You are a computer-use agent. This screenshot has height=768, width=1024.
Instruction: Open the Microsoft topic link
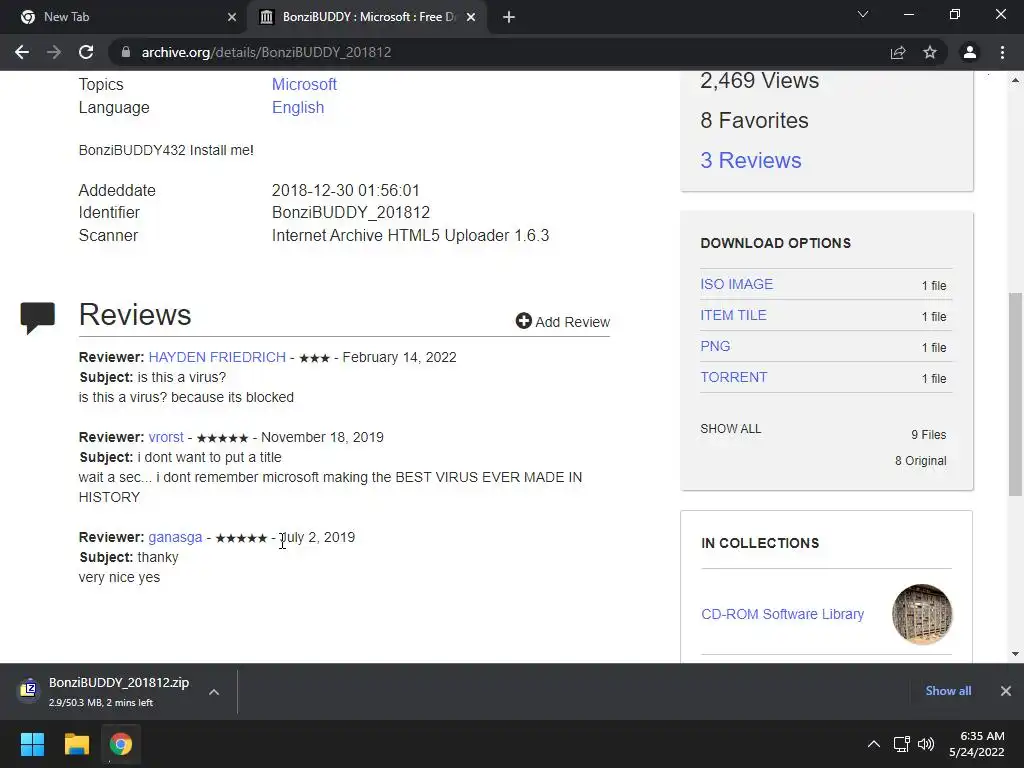pyautogui.click(x=304, y=84)
